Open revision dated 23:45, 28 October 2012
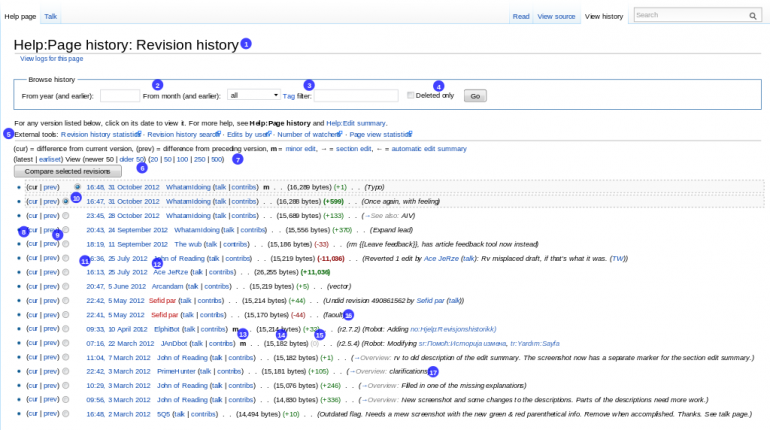This screenshot has height=430, width=770. [x=123, y=215]
